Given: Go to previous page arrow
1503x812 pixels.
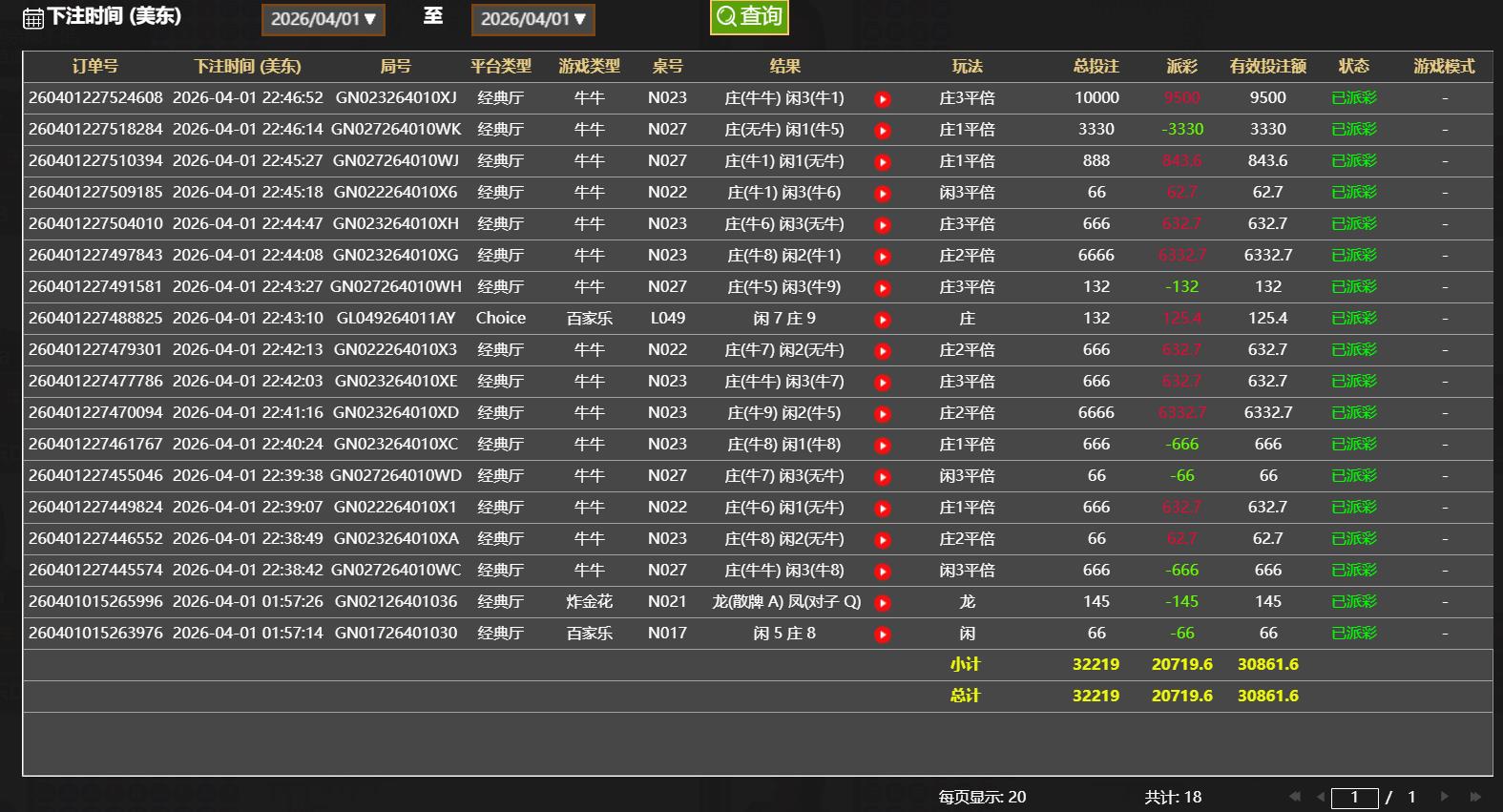Looking at the screenshot, I should [x=1320, y=797].
